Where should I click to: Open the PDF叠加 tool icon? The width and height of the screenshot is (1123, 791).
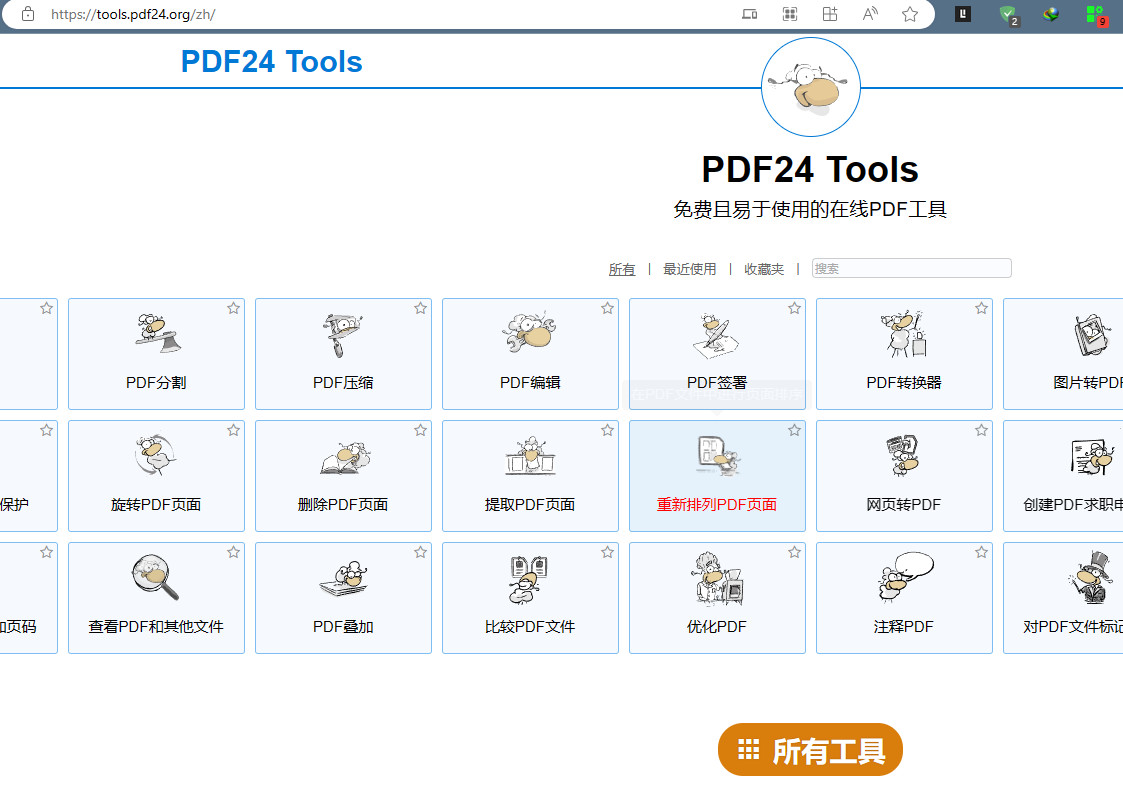click(x=344, y=579)
